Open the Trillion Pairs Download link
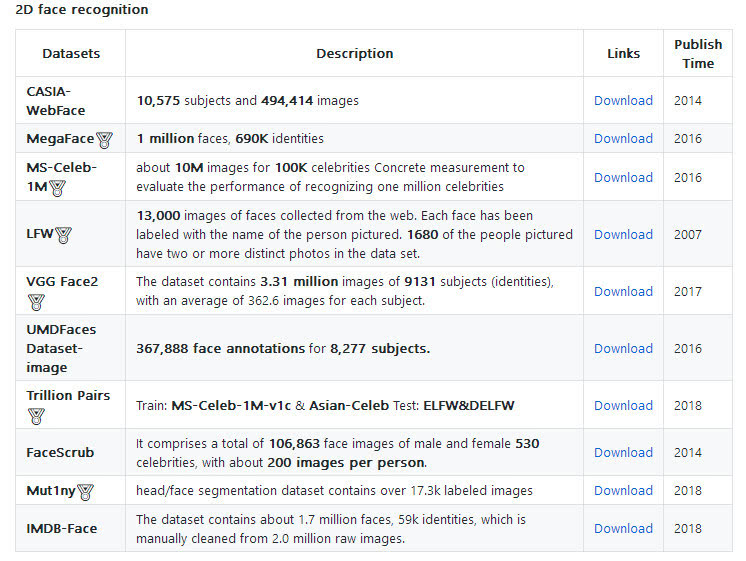Image resolution: width=746 pixels, height=561 pixels. click(x=623, y=406)
